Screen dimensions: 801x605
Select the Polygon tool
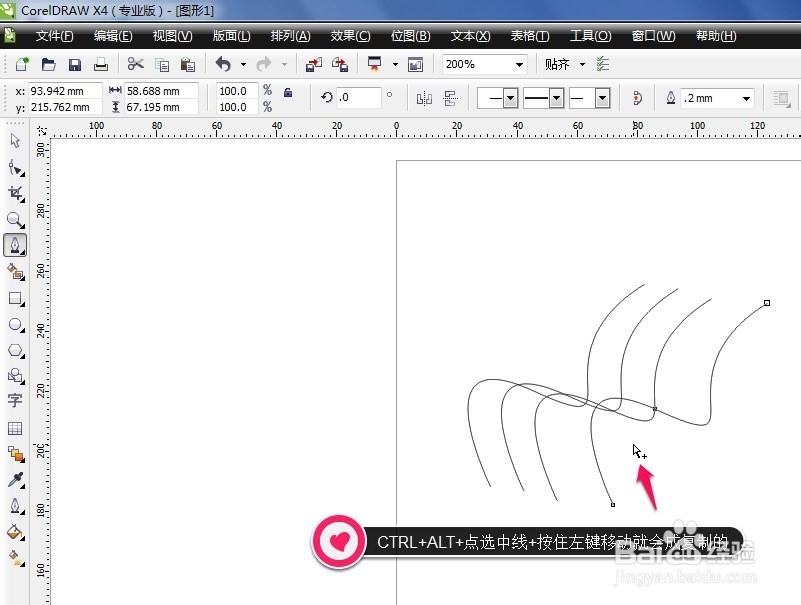15,351
